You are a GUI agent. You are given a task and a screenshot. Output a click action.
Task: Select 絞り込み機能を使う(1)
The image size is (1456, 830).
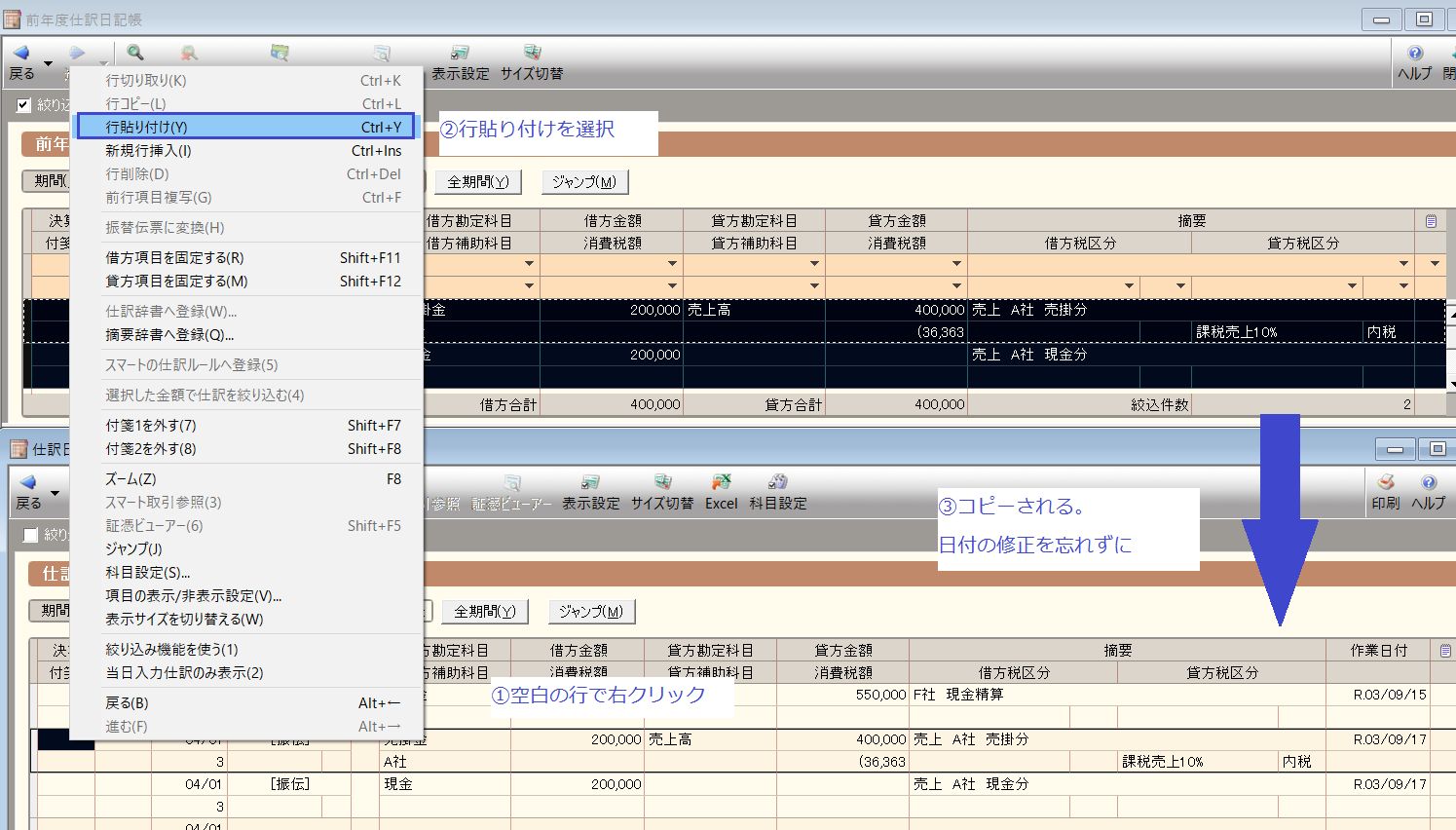(x=246, y=650)
